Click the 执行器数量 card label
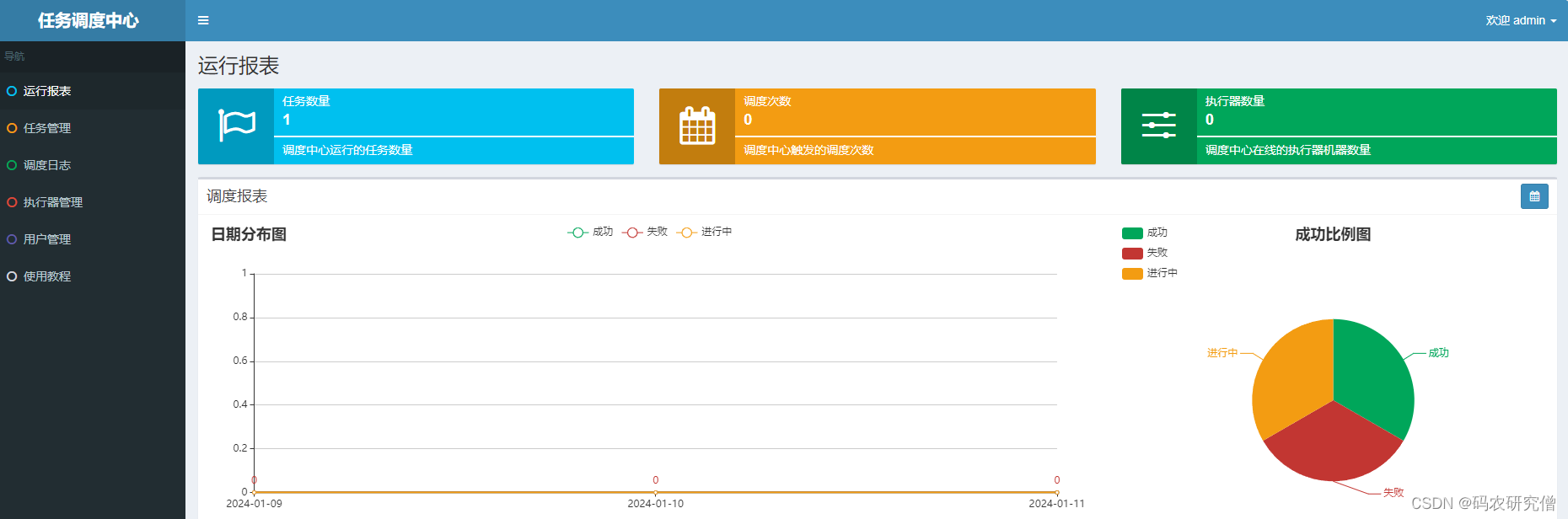Screen dimensions: 1568x519 click(1235, 101)
